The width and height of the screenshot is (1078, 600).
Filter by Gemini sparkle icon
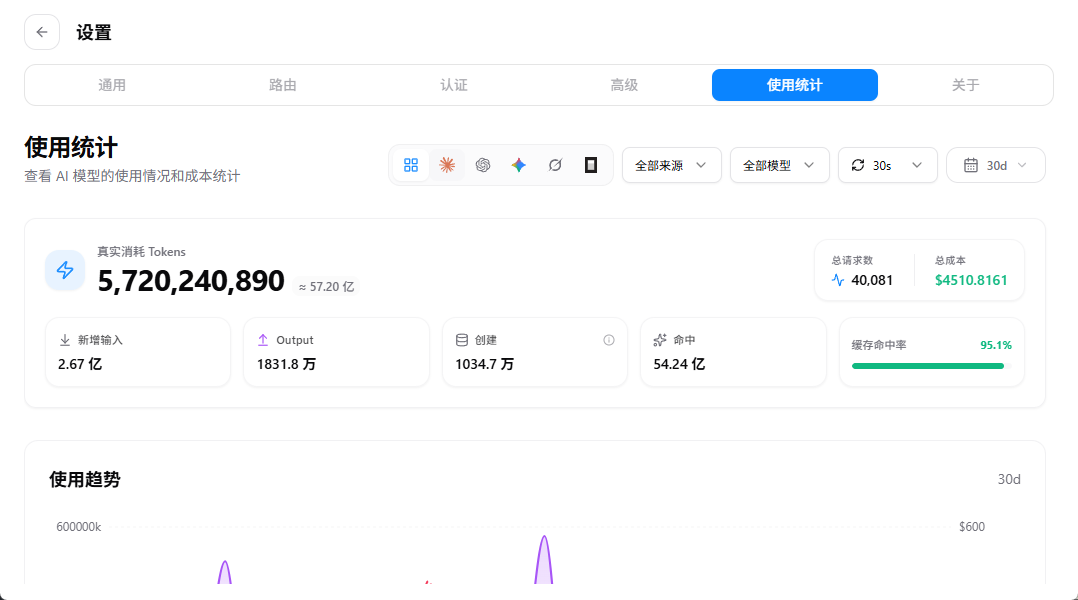(519, 165)
